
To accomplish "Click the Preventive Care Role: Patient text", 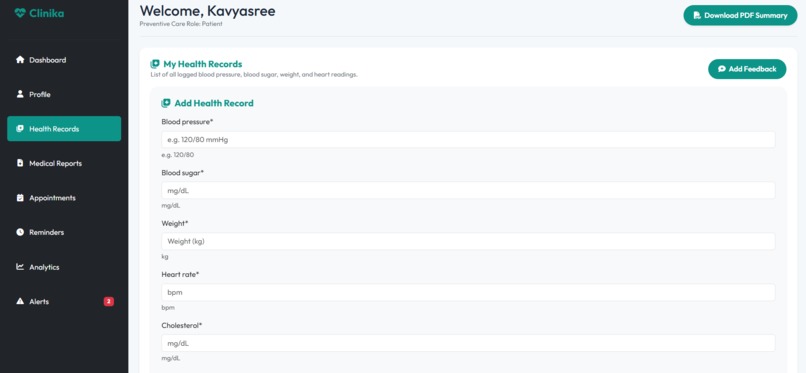I will [x=181, y=24].
